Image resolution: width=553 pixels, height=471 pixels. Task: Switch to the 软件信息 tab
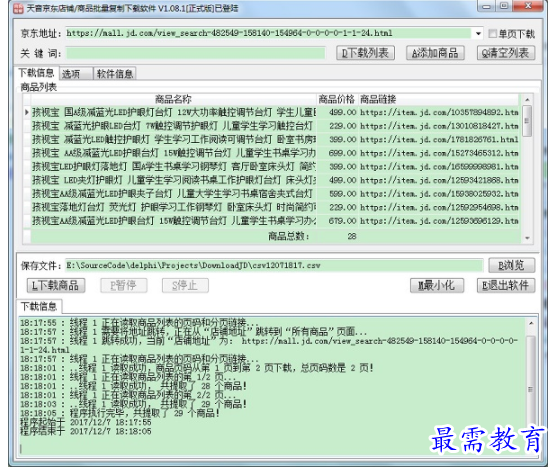coord(115,74)
